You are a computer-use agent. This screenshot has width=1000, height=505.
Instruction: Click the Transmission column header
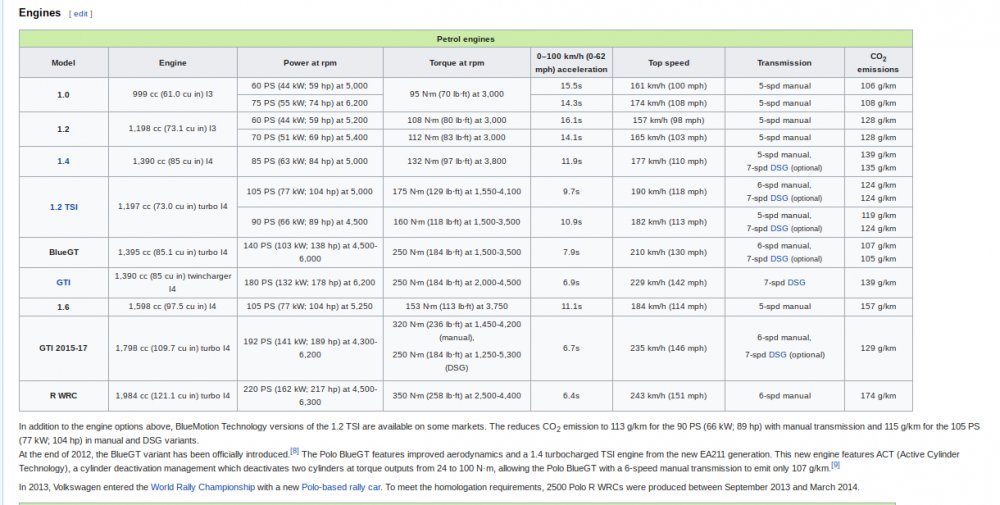(784, 62)
